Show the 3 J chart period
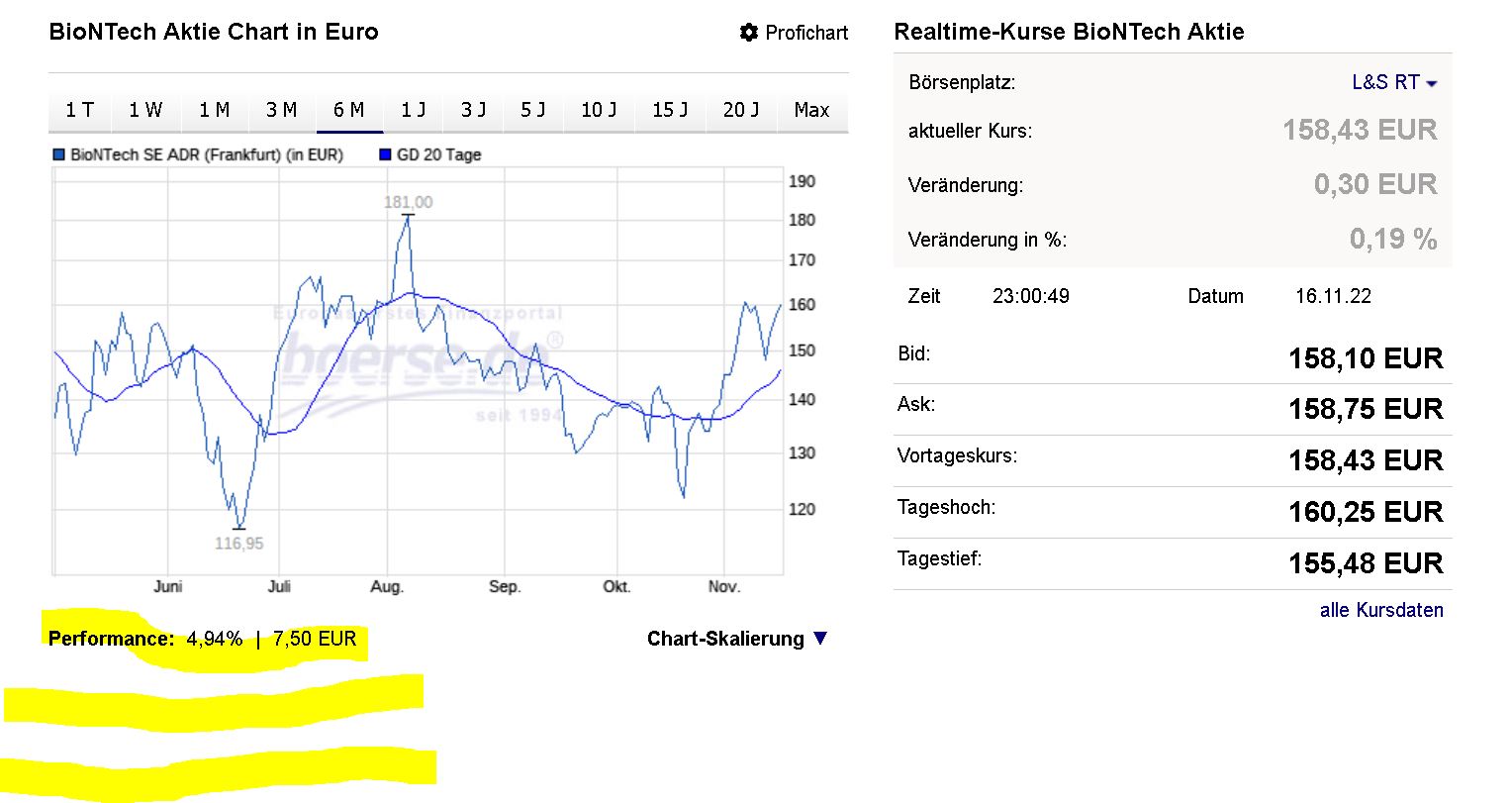1512x803 pixels. coord(474,110)
